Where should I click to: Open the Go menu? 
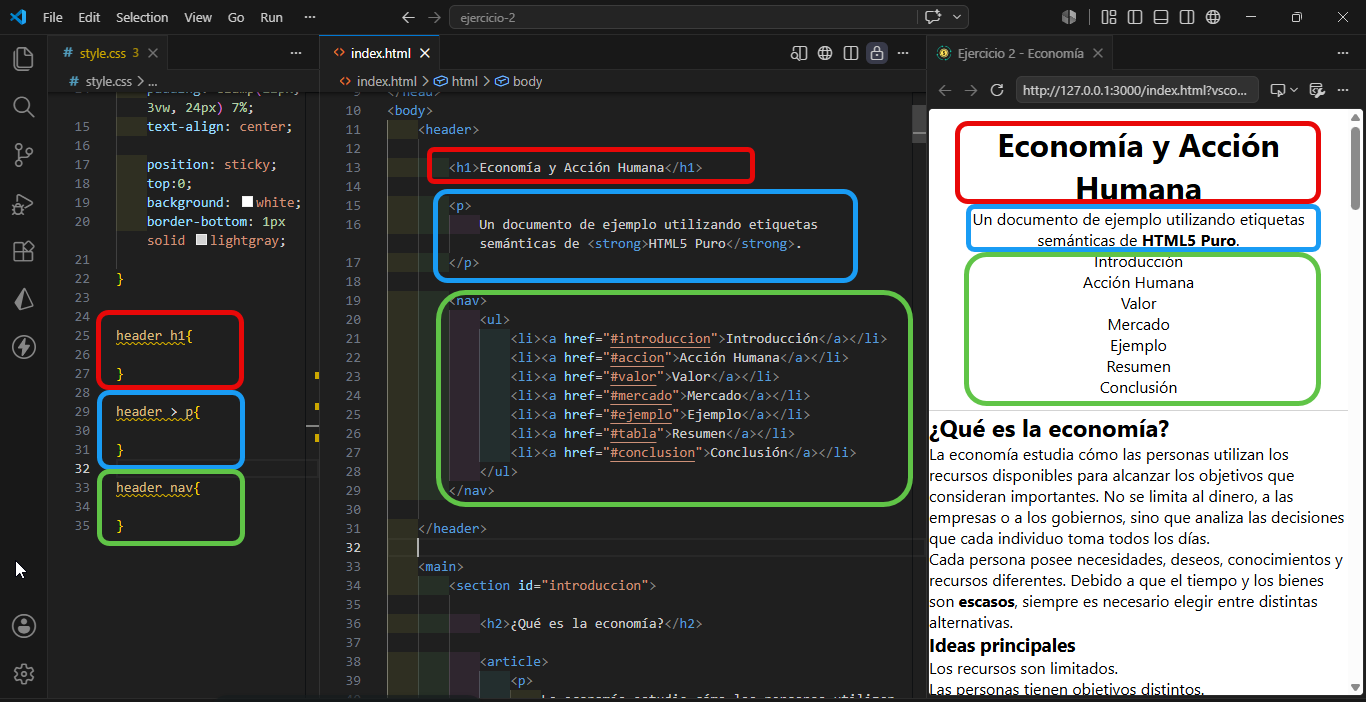pos(236,17)
